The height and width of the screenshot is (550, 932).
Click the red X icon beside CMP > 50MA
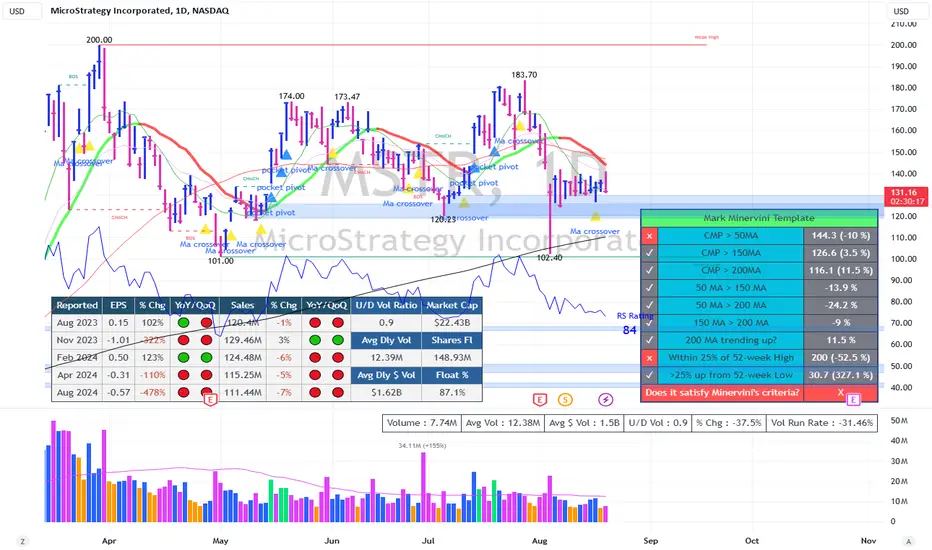coord(649,235)
